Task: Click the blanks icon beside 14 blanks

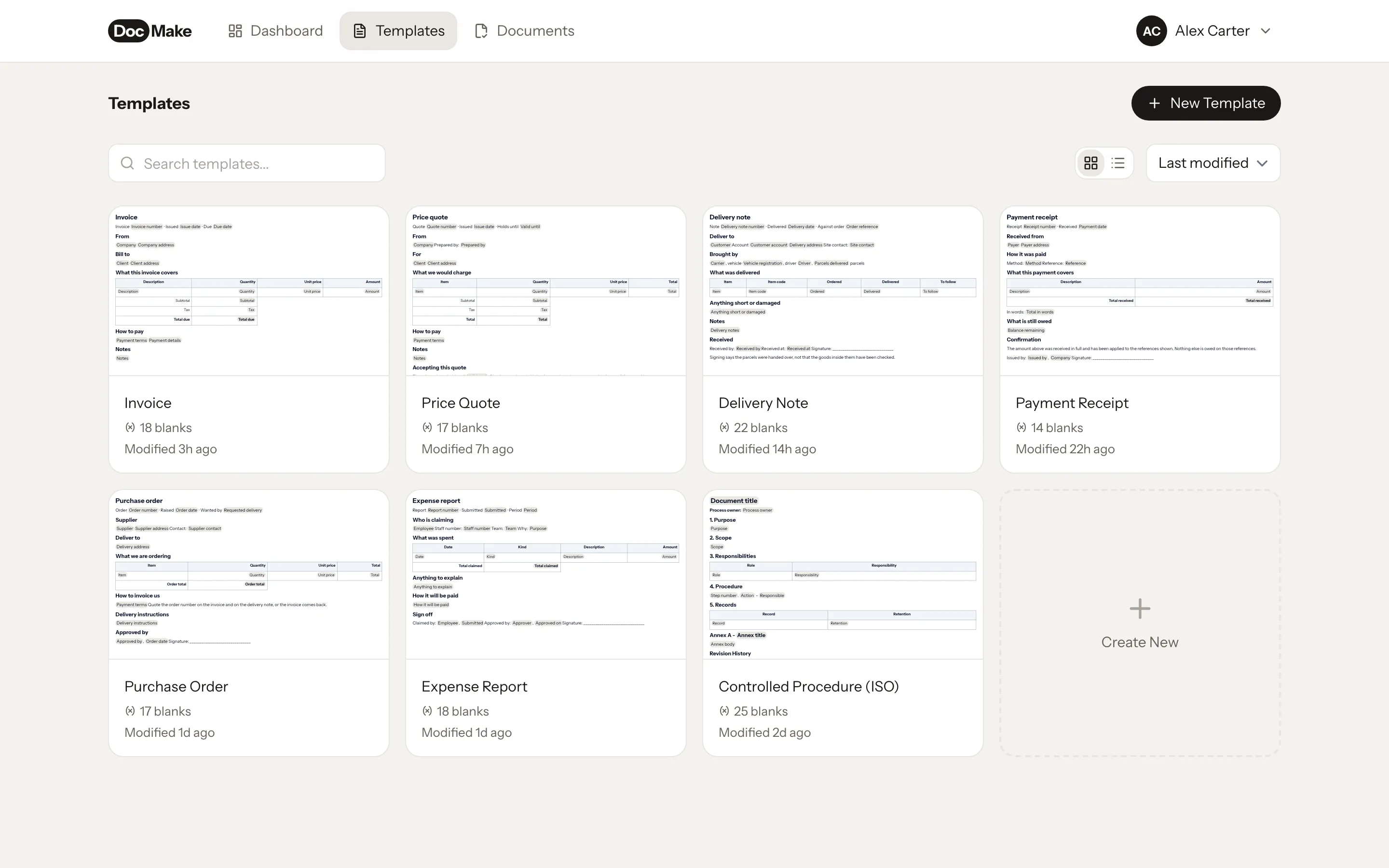Action: tap(1021, 427)
